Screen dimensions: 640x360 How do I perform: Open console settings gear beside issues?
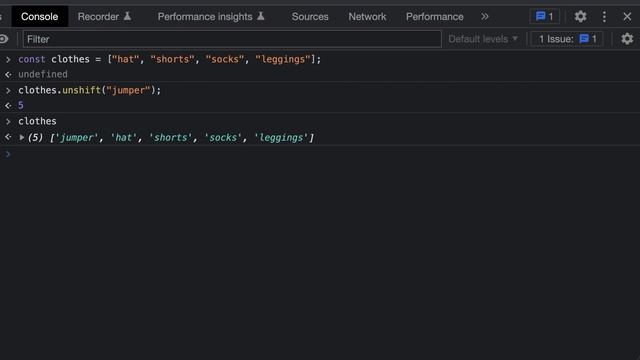pos(627,39)
